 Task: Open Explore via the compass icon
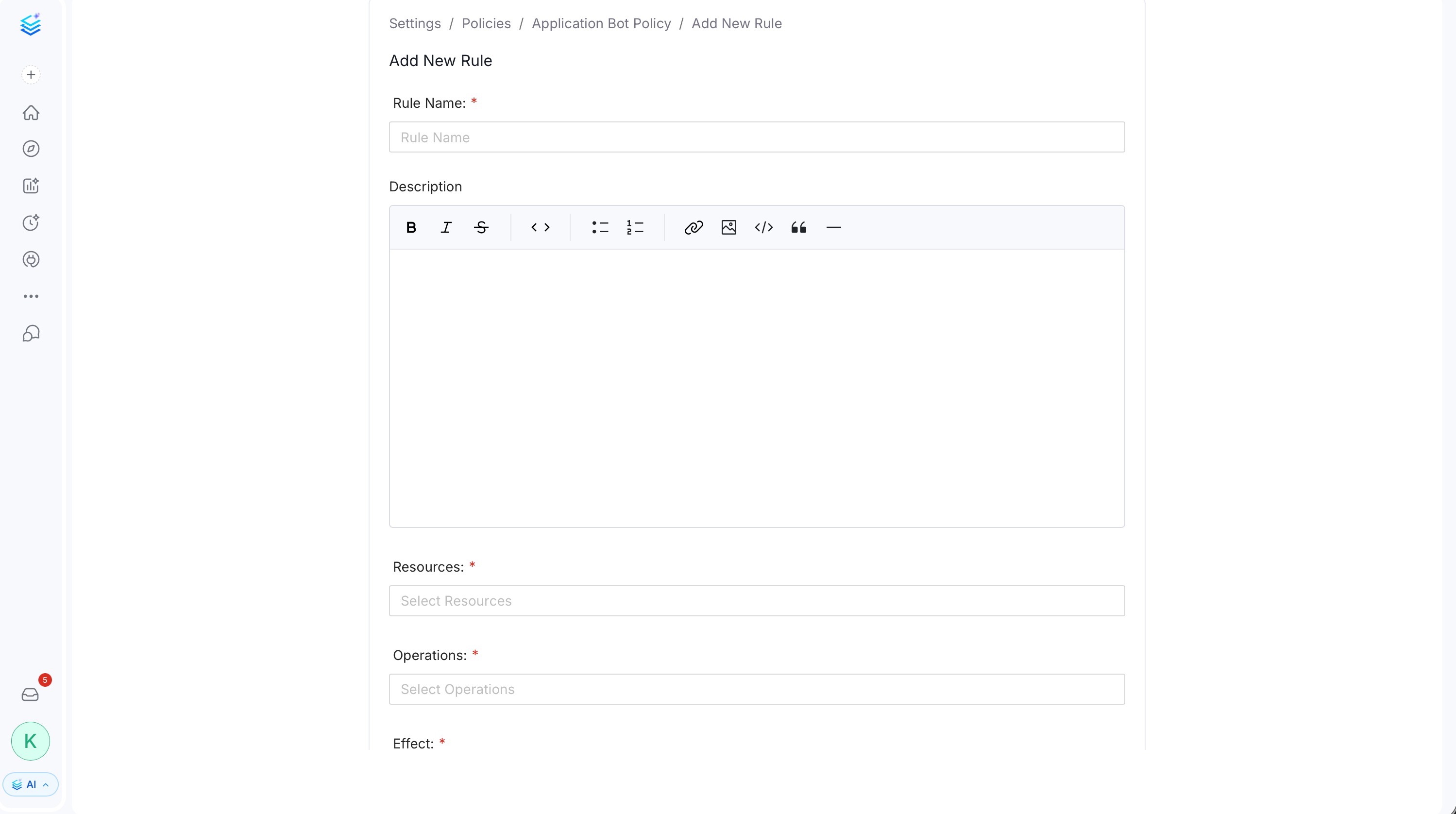(x=31, y=149)
